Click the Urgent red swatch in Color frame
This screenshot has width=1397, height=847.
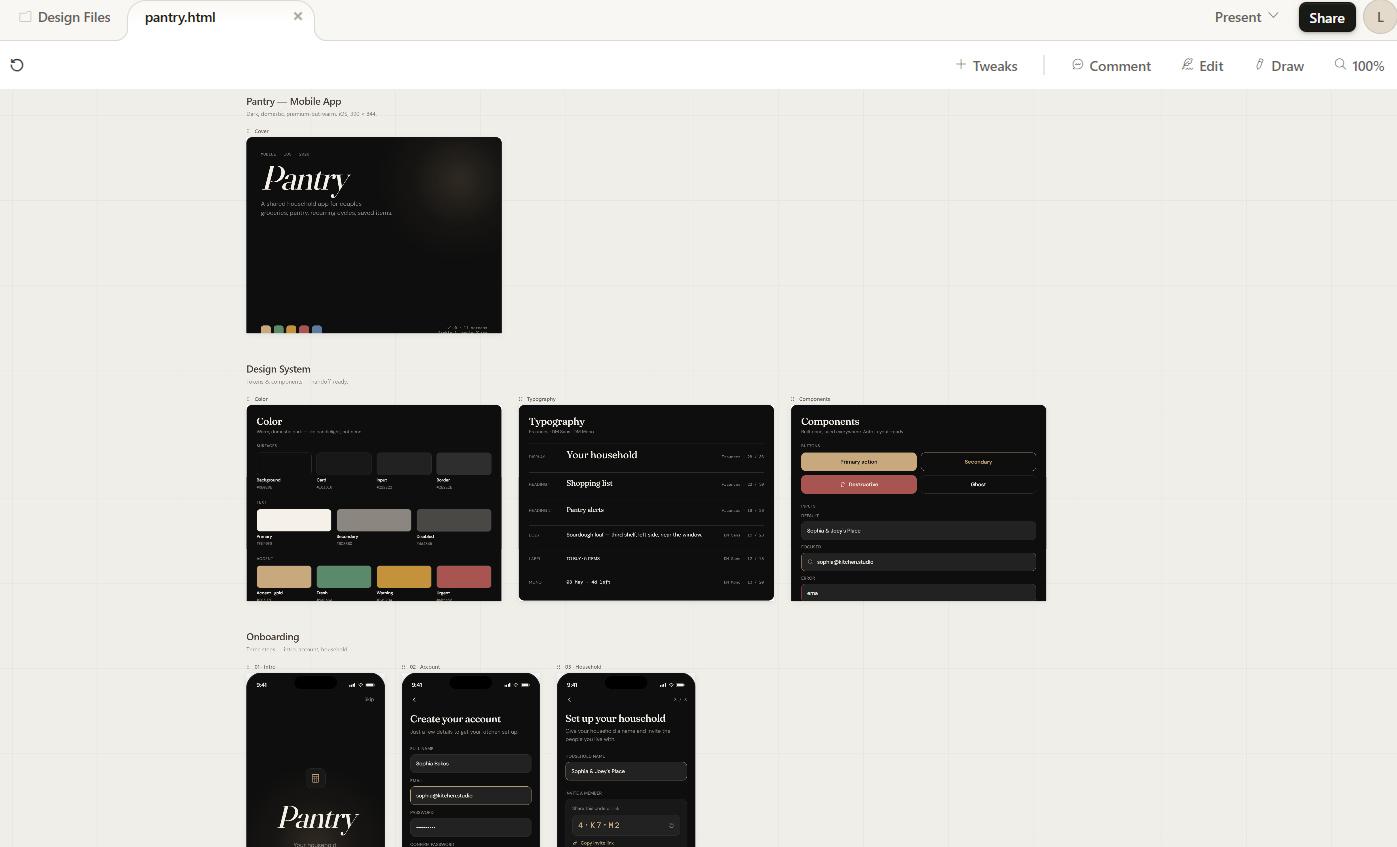tap(464, 577)
